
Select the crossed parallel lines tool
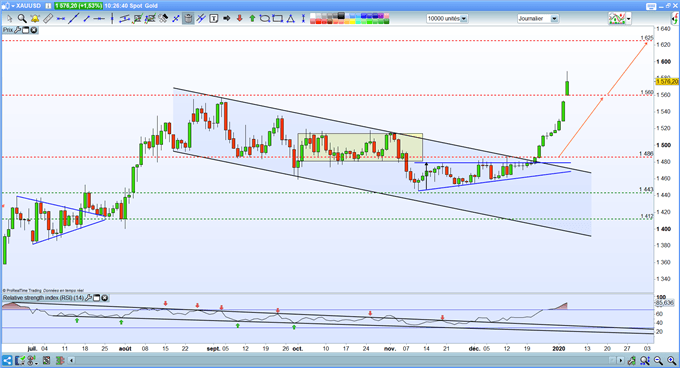pos(200,18)
